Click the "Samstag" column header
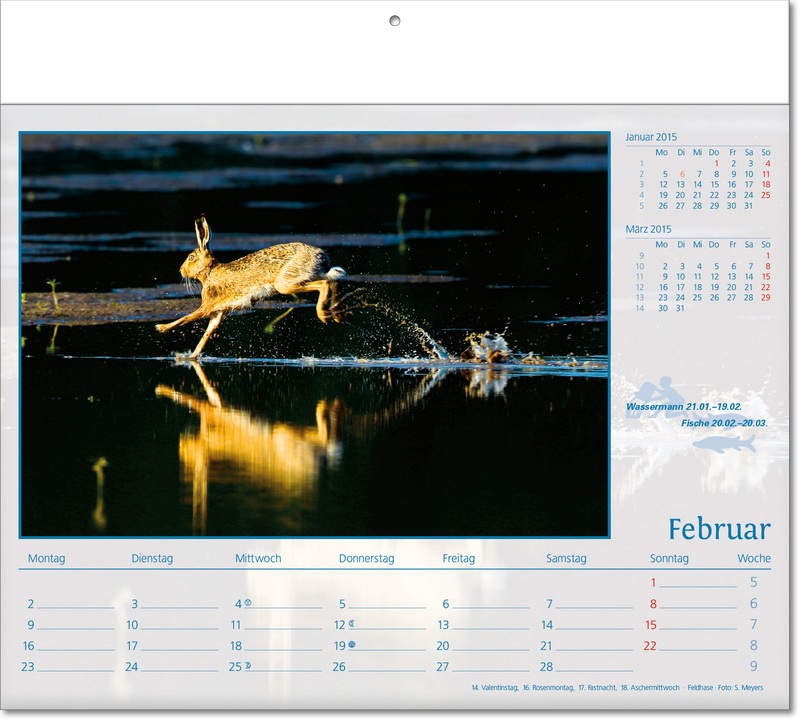The image size is (800, 721). 566,558
